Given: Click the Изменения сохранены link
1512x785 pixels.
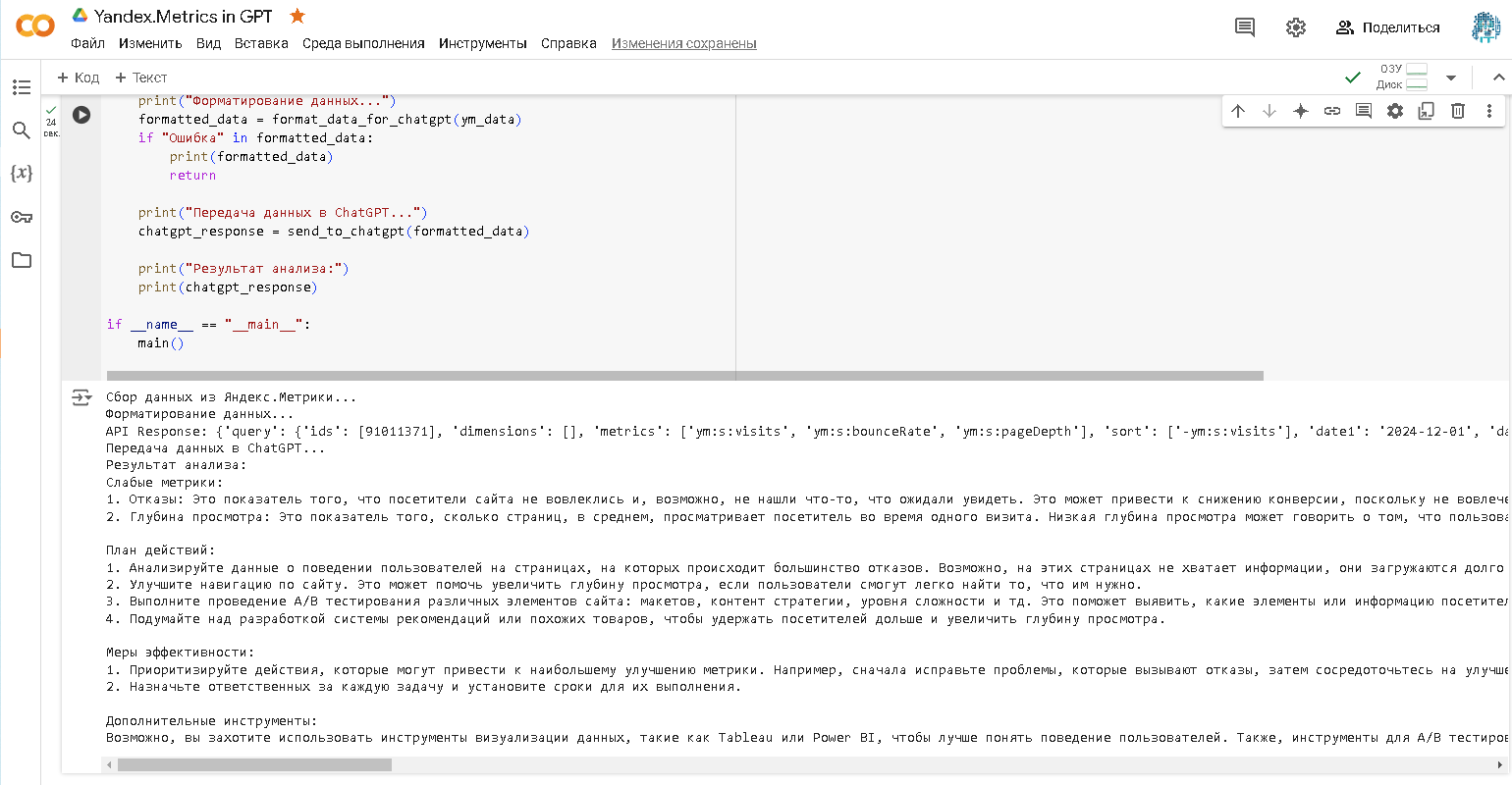Looking at the screenshot, I should [x=684, y=43].
